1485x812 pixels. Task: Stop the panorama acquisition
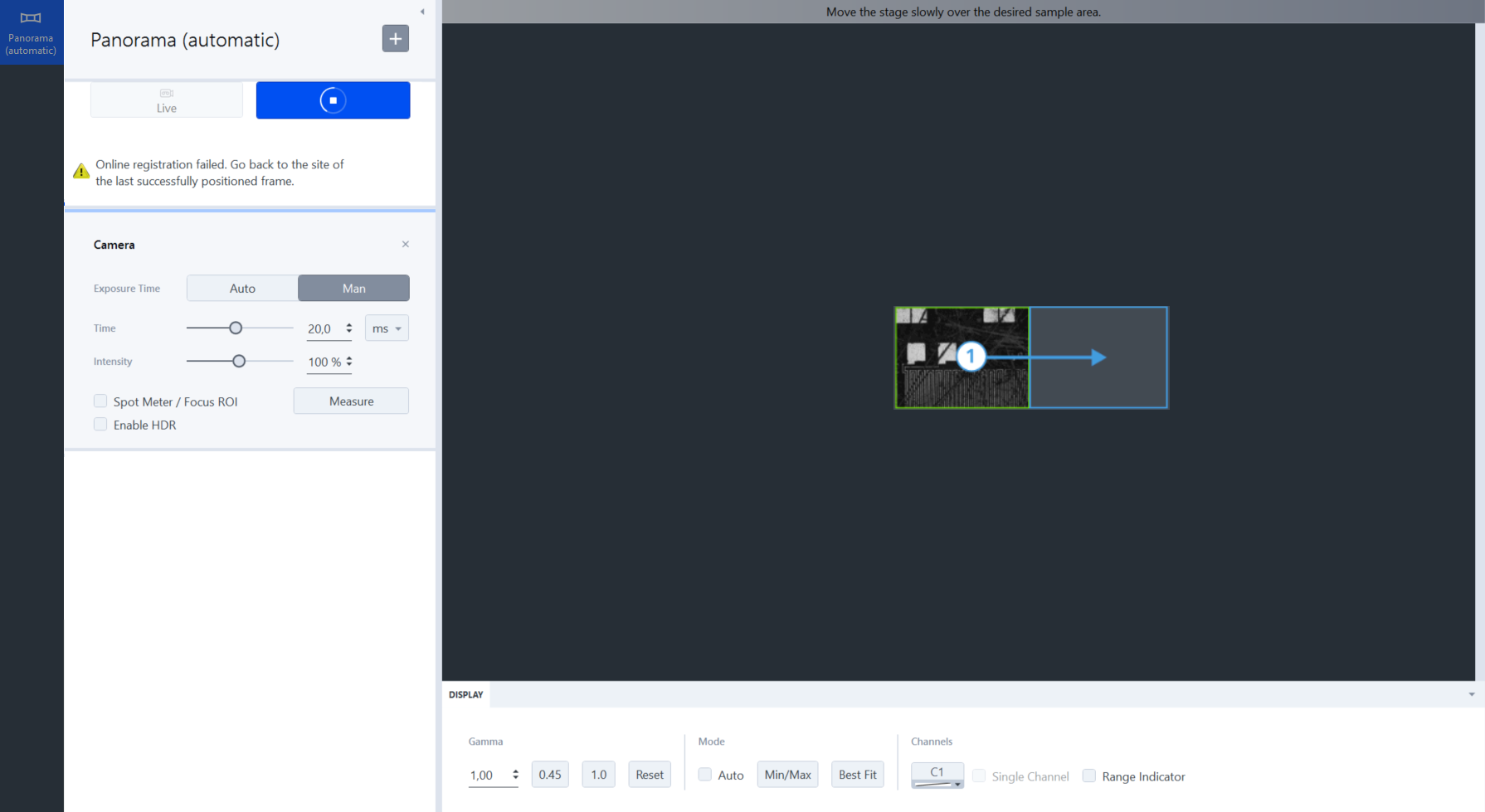coord(333,100)
